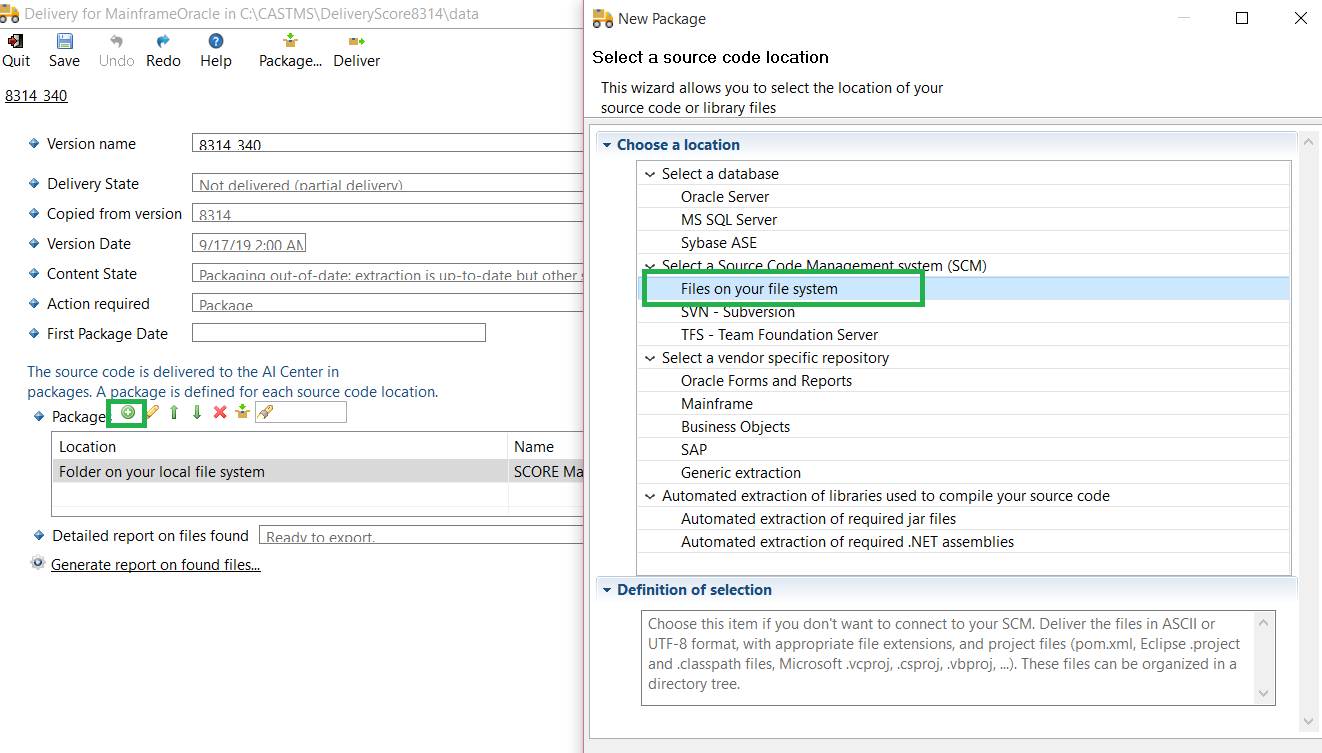This screenshot has height=753, width=1322.
Task: Delete package using red X icon
Action: pyautogui.click(x=220, y=412)
